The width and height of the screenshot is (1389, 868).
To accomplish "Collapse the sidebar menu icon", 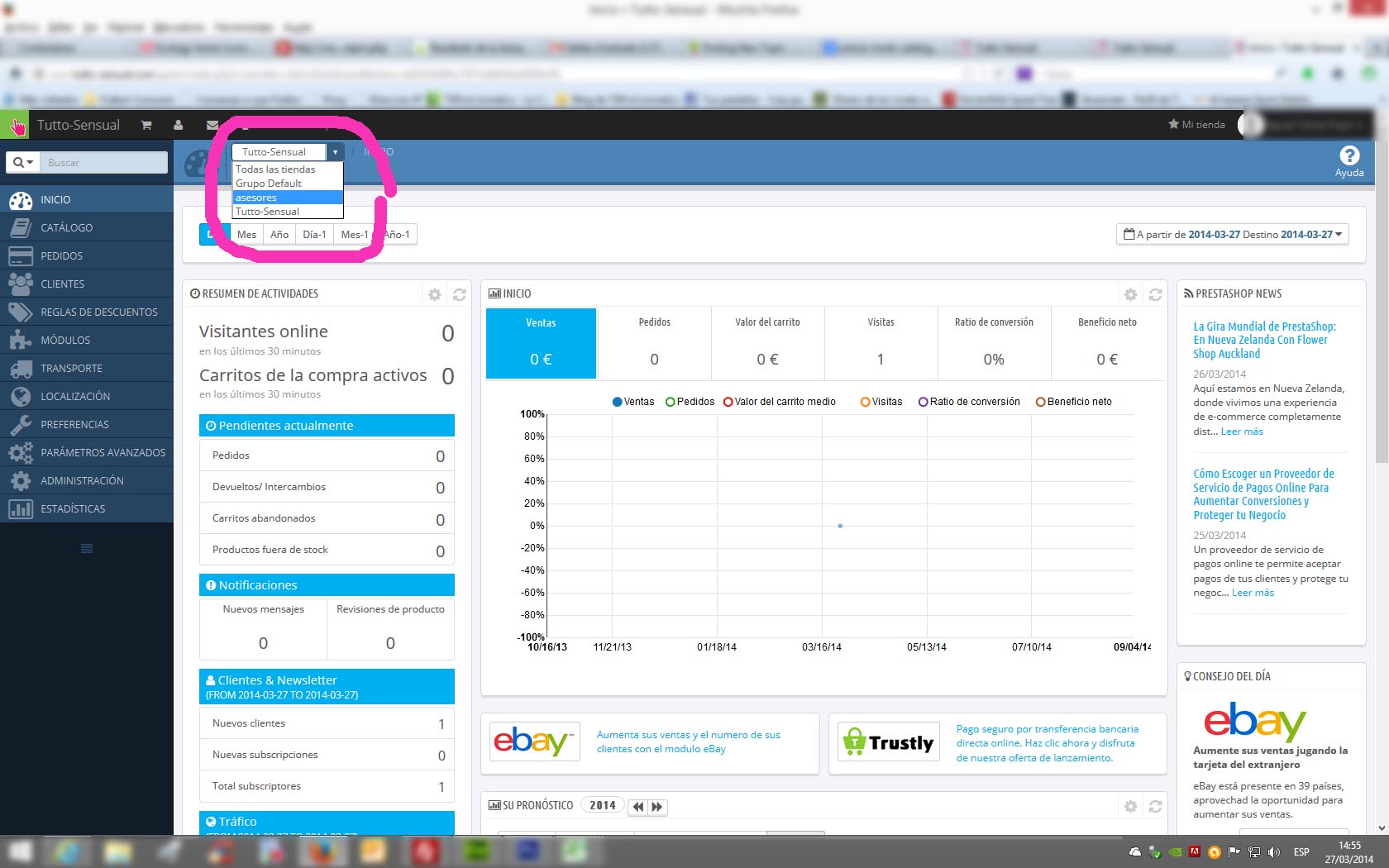I will [87, 548].
